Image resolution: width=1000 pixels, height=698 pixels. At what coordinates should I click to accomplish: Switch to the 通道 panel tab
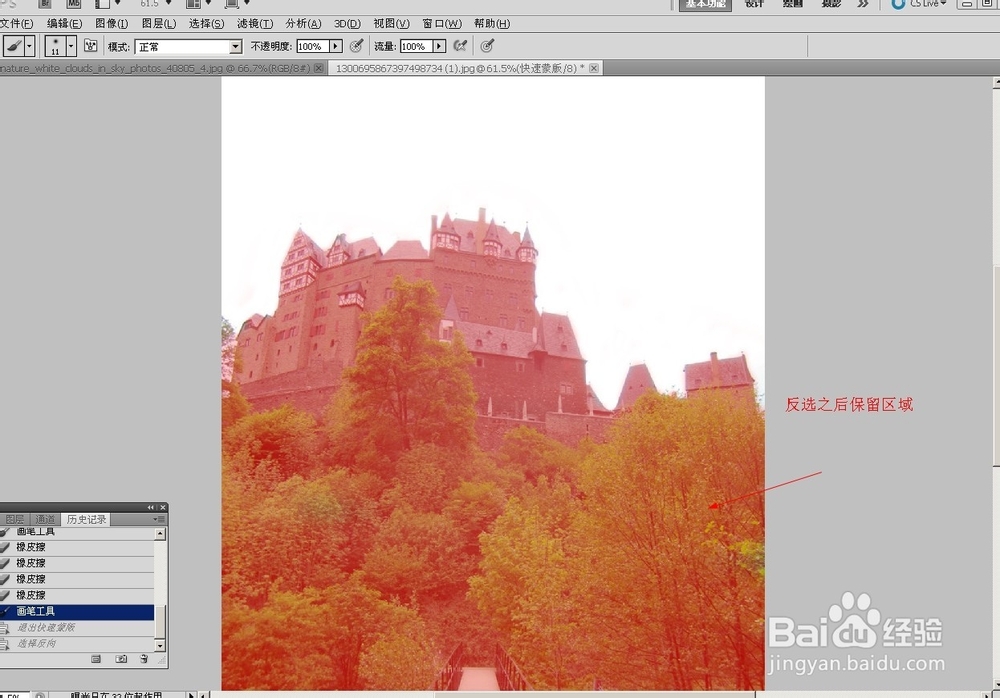(x=45, y=519)
